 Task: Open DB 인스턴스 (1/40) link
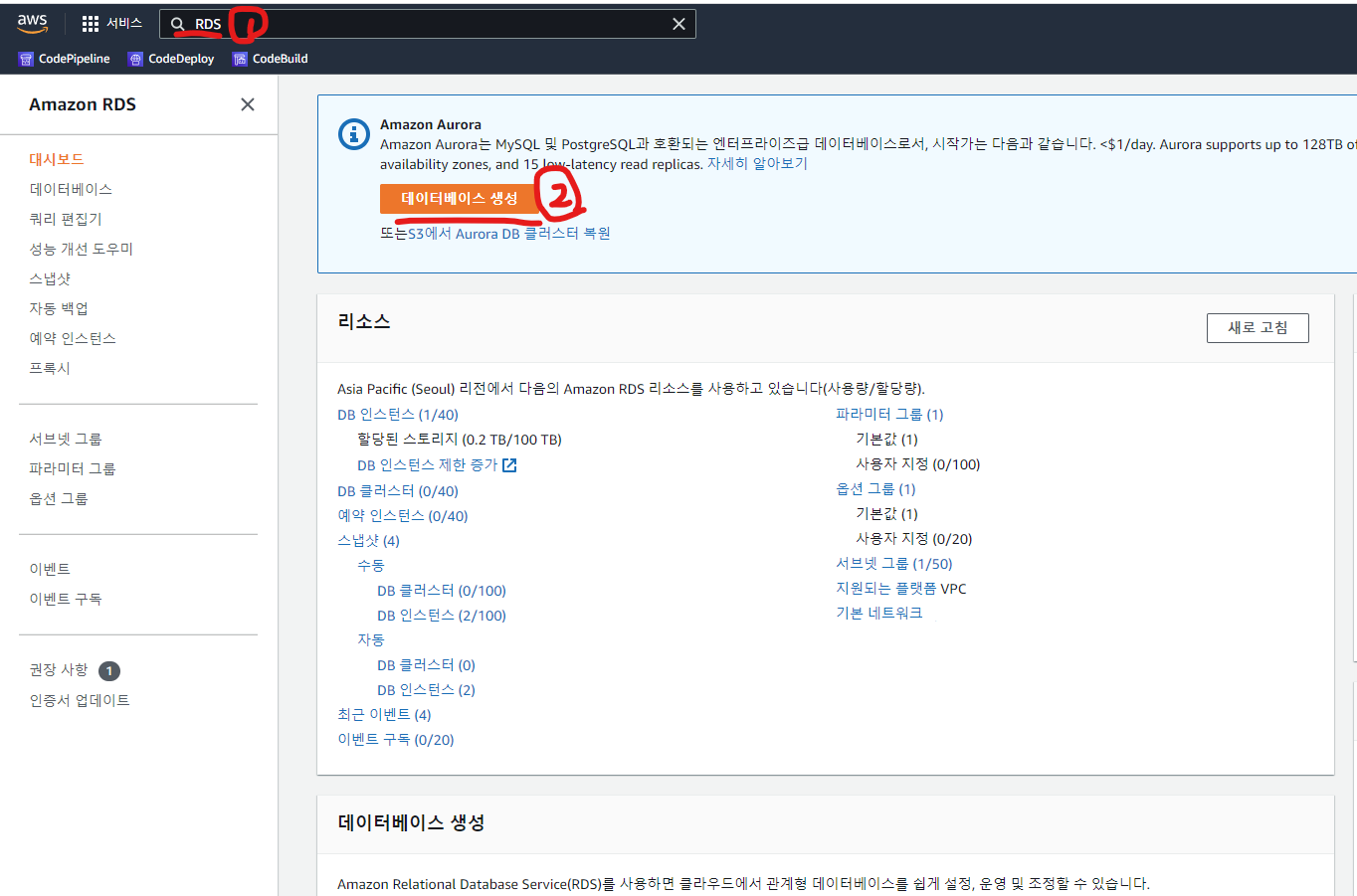tap(398, 415)
